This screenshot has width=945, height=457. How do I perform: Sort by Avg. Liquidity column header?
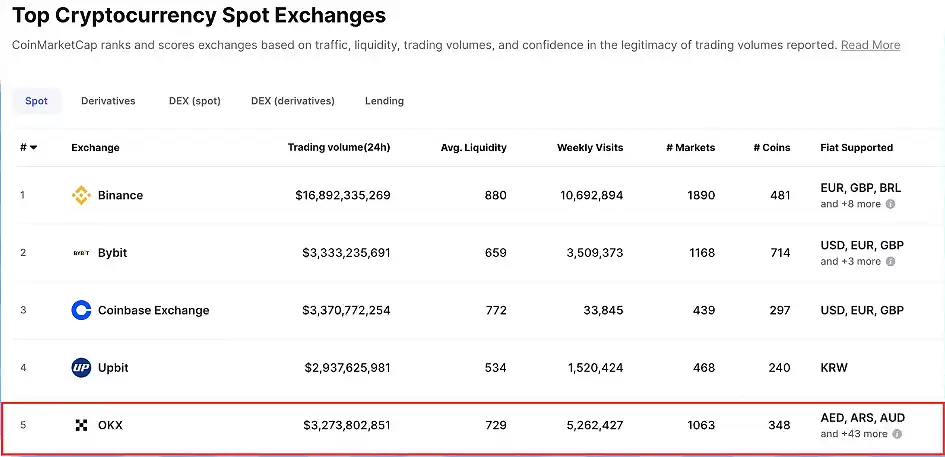(x=474, y=148)
